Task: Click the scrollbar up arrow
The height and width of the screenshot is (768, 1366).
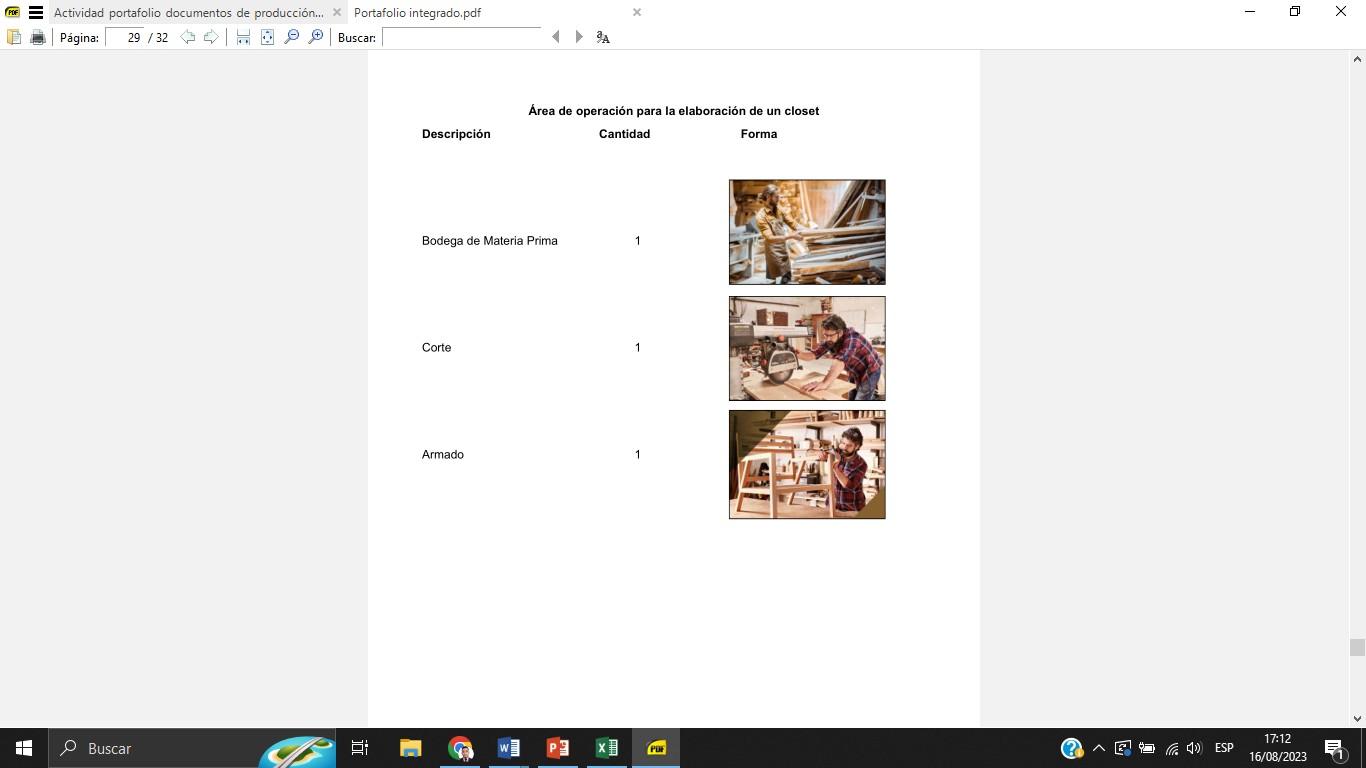Action: [x=1357, y=59]
